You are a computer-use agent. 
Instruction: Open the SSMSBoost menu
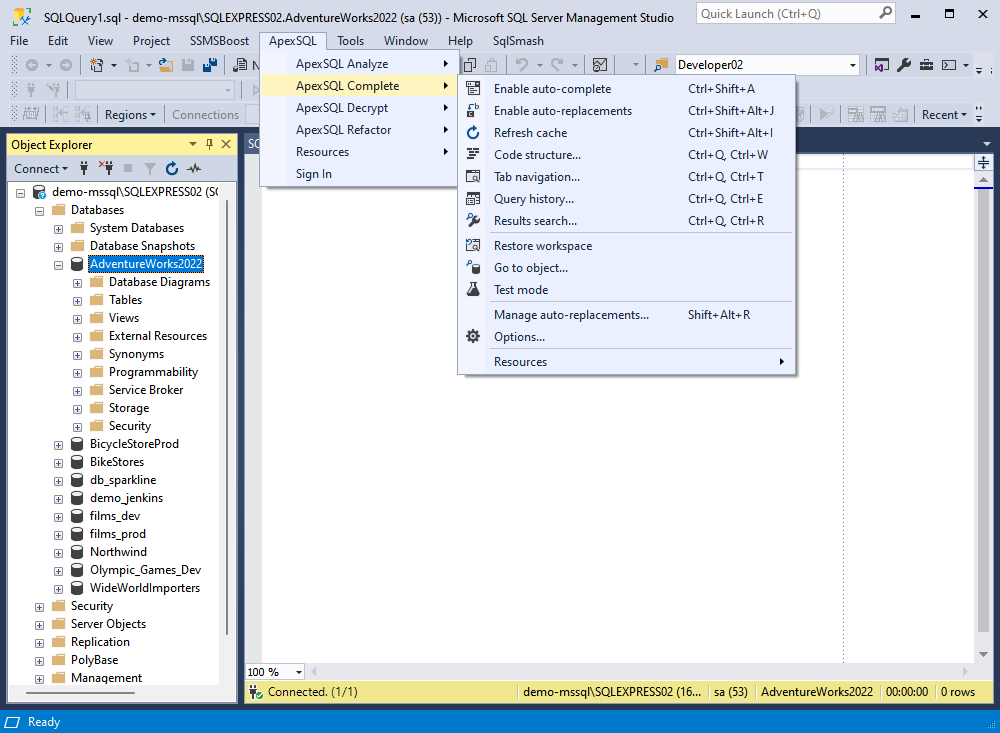tap(219, 41)
